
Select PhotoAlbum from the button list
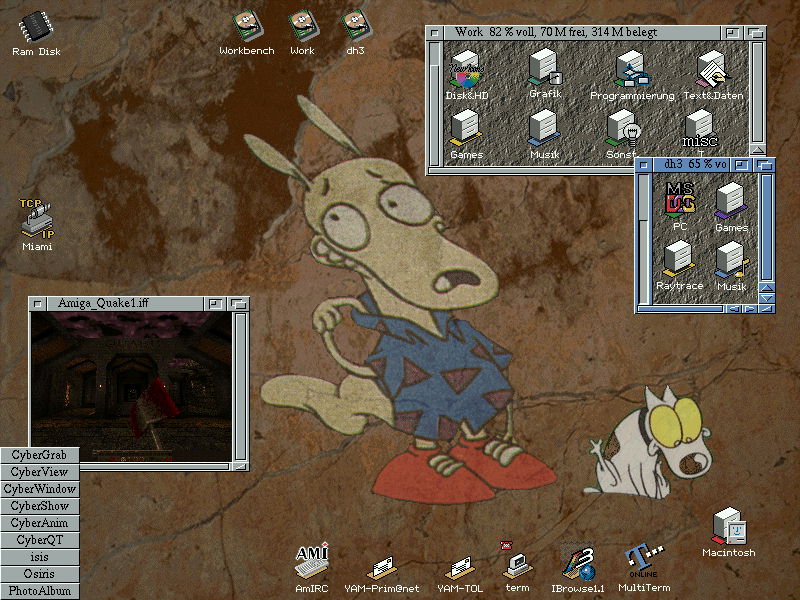tap(40, 591)
